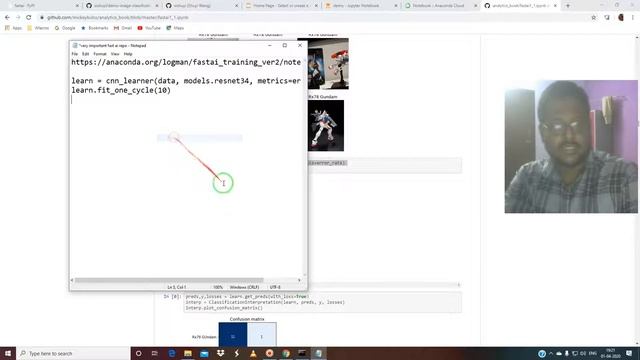Image resolution: width=640 pixels, height=360 pixels.
Task: Open the YouTube bookmark
Action: pyautogui.click(x=149, y=28)
